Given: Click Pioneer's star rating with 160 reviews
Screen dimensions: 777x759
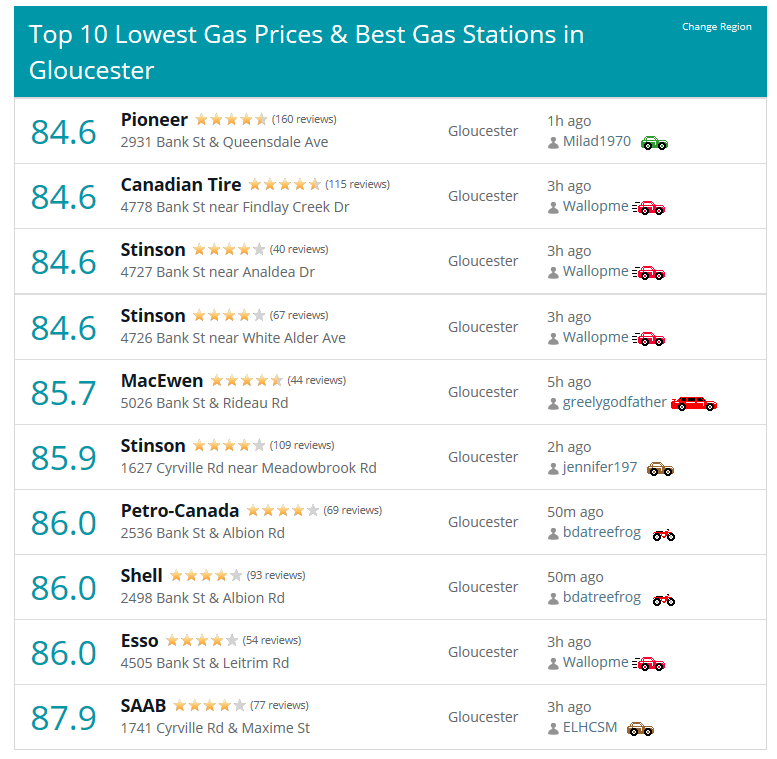Looking at the screenshot, I should coord(231,119).
